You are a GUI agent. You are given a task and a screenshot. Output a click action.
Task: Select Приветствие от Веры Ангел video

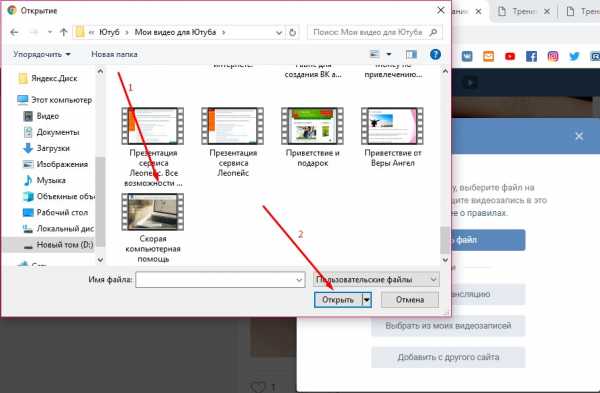393,137
